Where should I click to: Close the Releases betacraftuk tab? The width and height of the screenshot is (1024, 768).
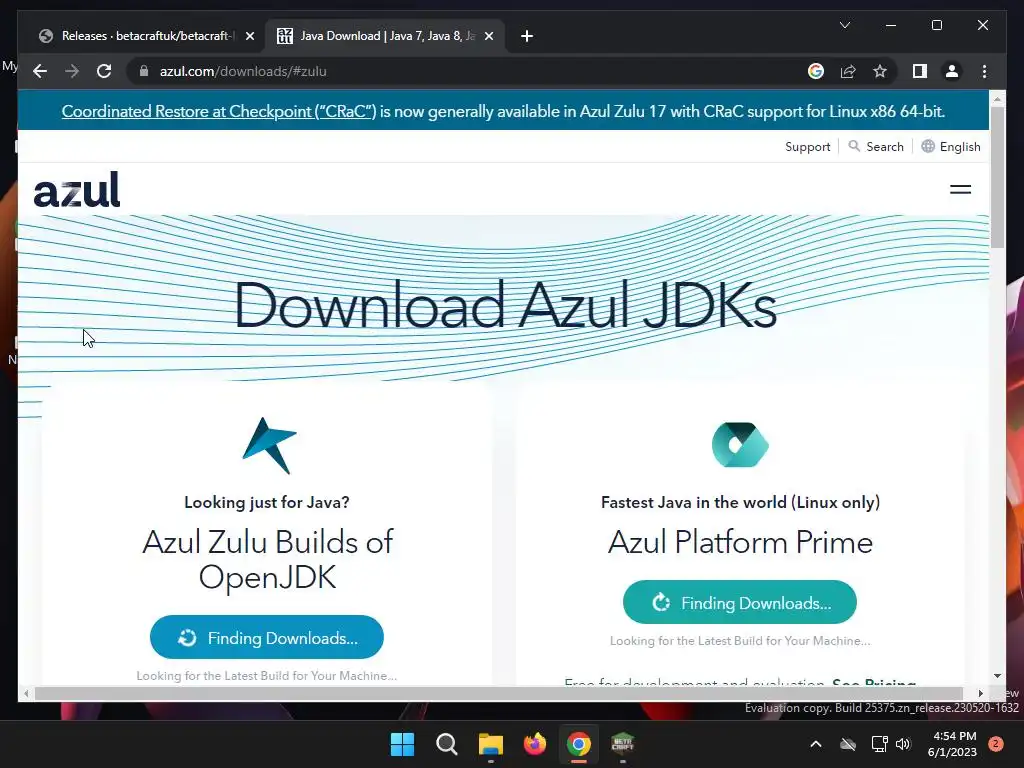[249, 36]
